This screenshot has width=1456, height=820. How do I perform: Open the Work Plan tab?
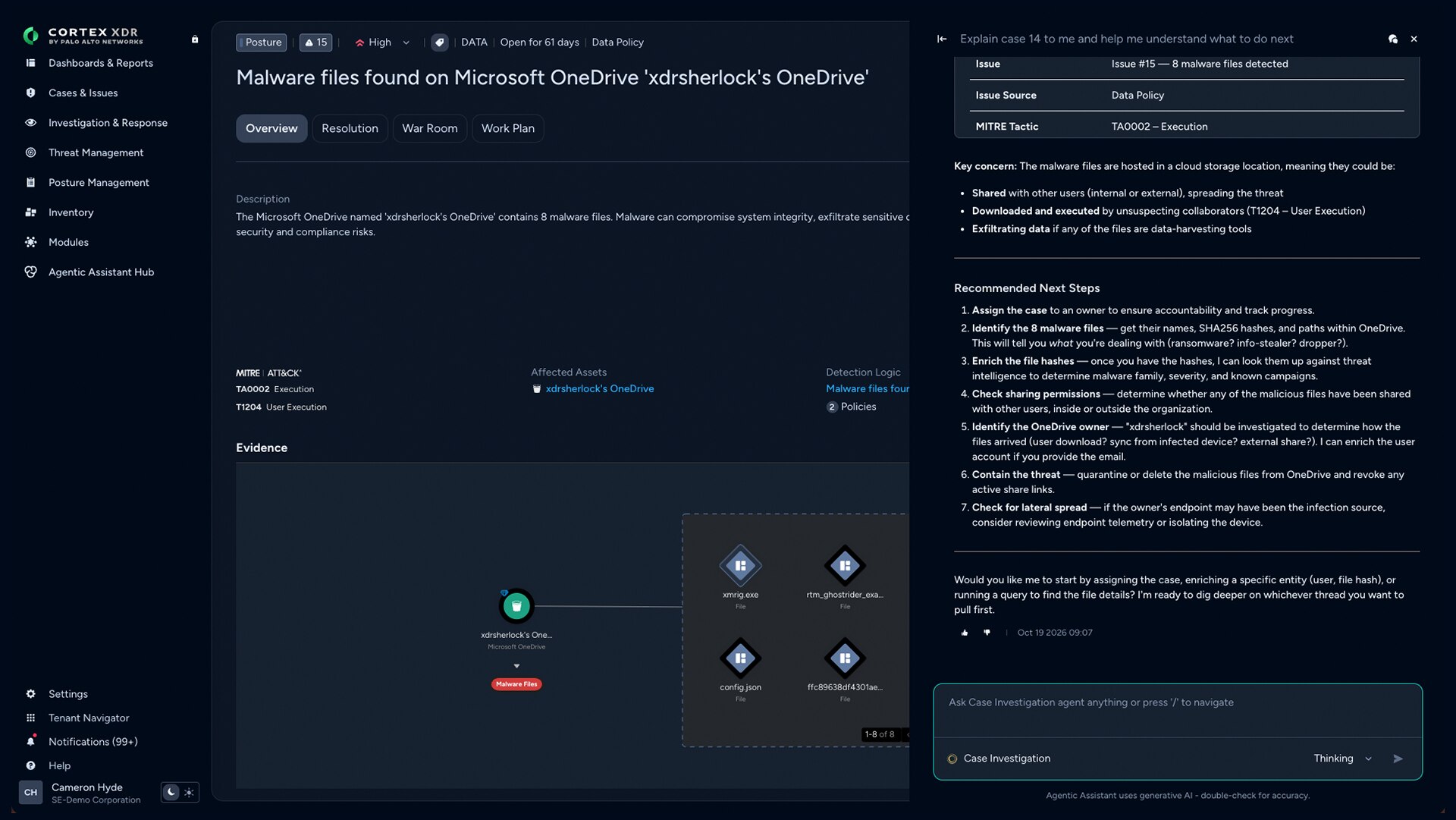click(507, 128)
